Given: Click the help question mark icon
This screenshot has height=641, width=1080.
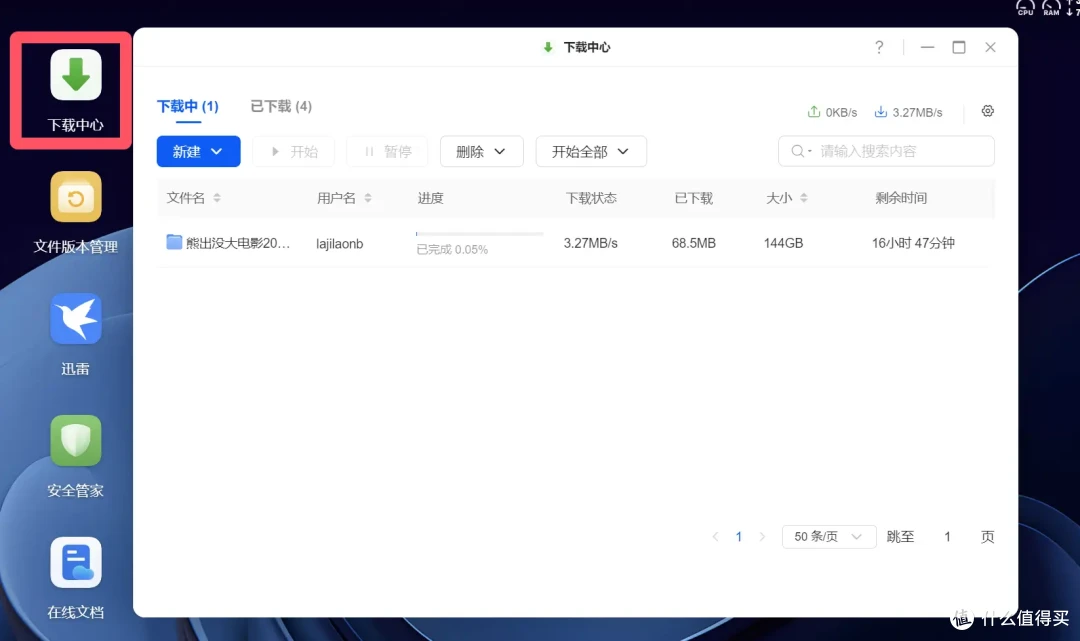Looking at the screenshot, I should coord(879,47).
